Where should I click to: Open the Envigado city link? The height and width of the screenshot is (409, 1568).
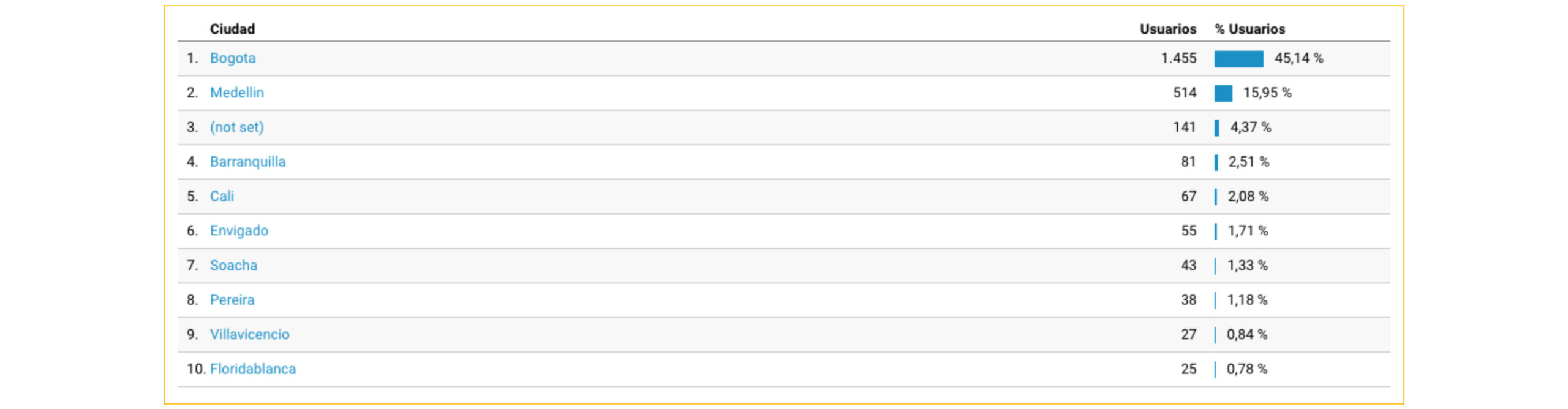[239, 231]
